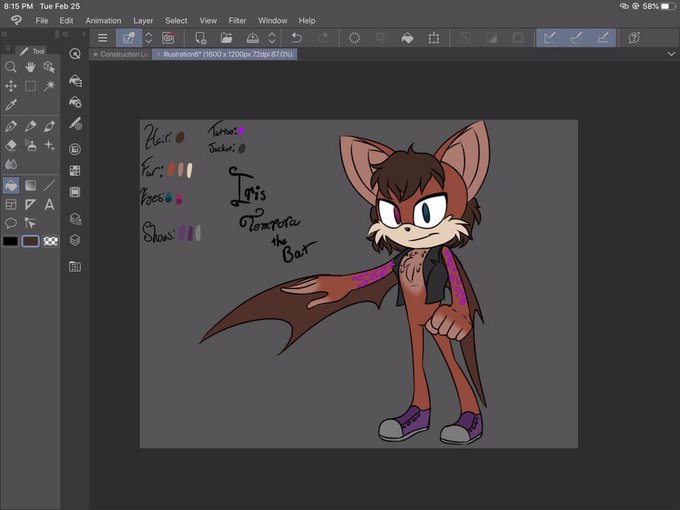680x510 pixels.
Task: Select the Figure line tool
Action: [49, 186]
